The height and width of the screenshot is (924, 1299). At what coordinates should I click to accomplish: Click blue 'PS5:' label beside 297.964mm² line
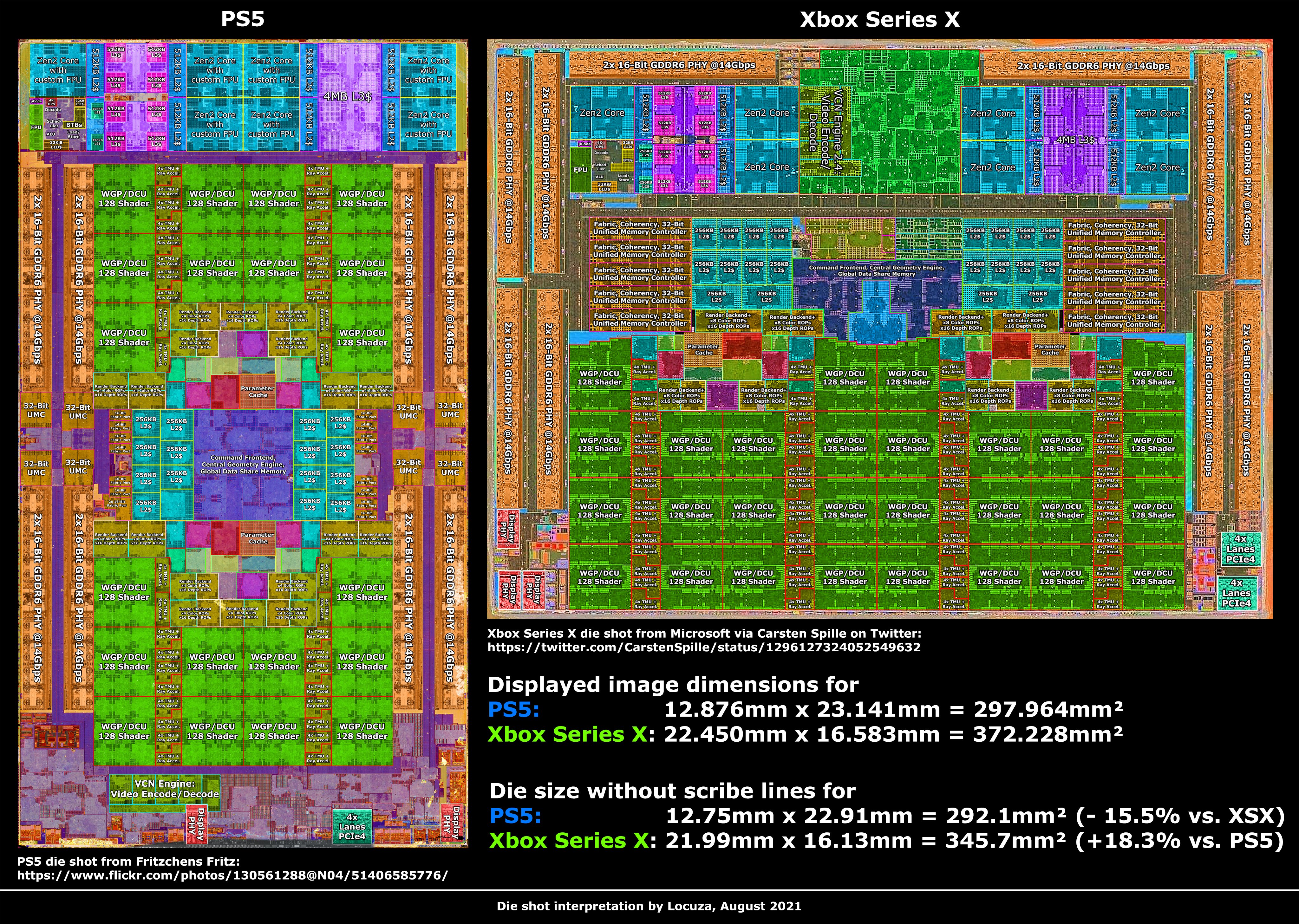pos(513,710)
